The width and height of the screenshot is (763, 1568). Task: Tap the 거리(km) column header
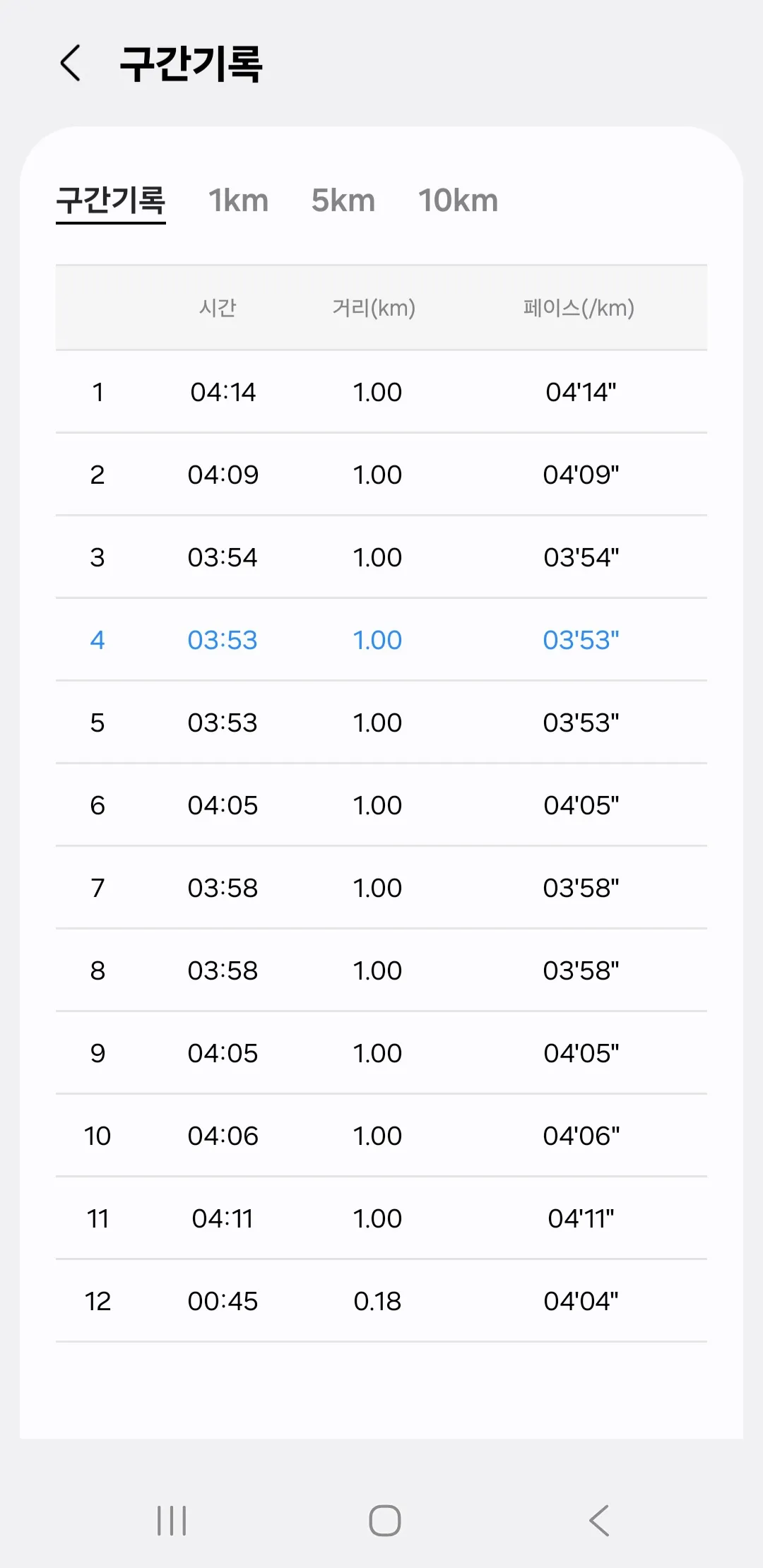(374, 308)
